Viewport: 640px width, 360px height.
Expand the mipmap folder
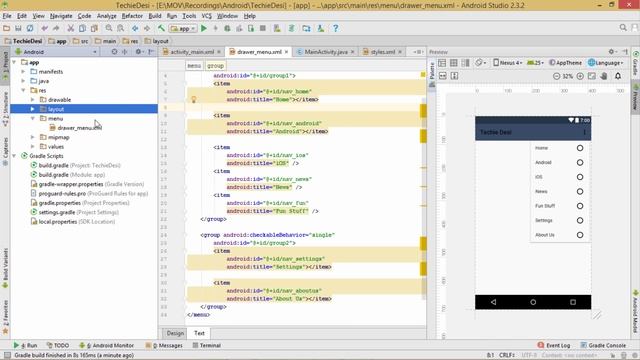coord(33,137)
